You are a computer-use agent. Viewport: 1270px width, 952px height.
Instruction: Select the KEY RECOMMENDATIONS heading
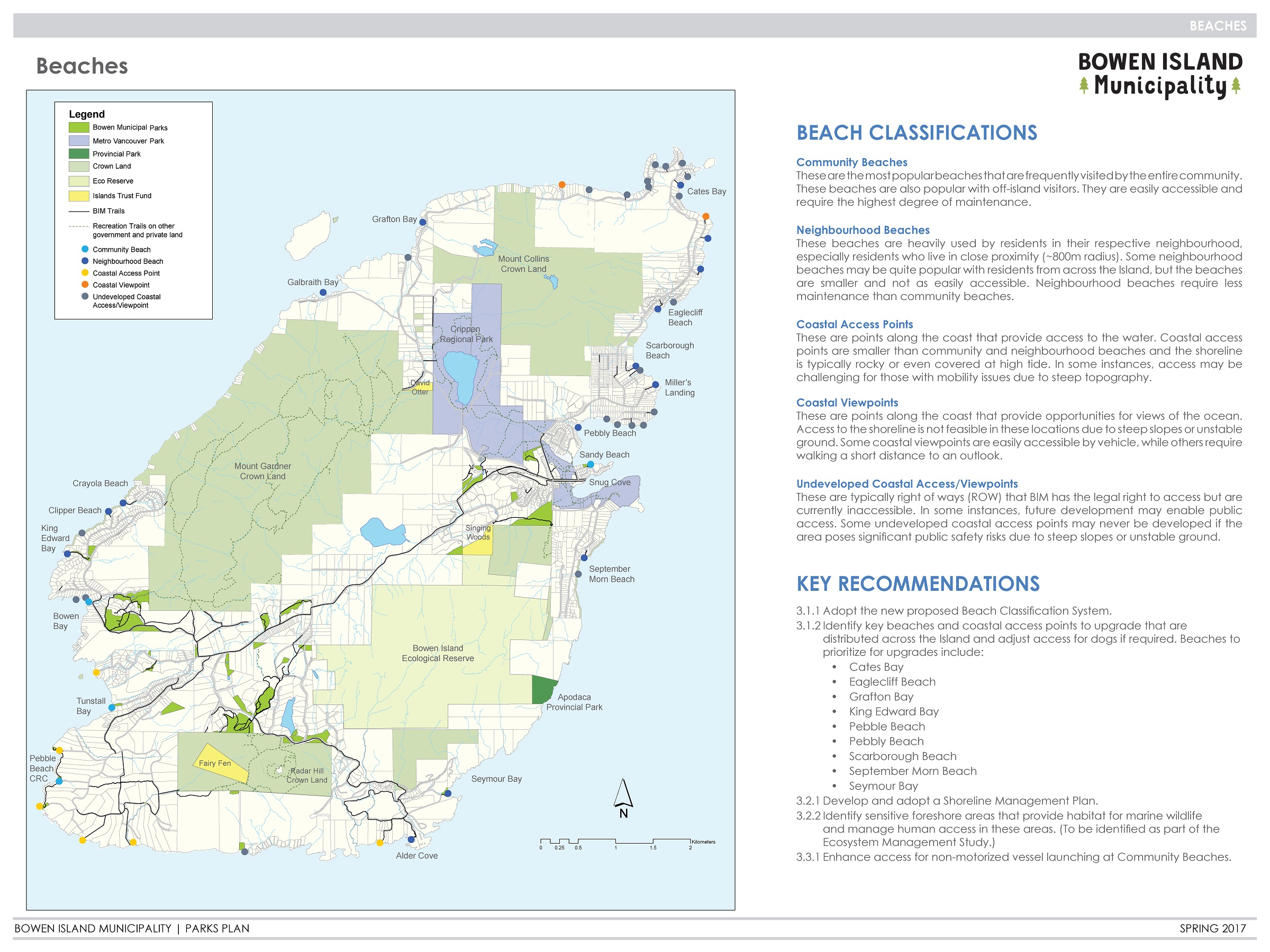click(x=918, y=583)
